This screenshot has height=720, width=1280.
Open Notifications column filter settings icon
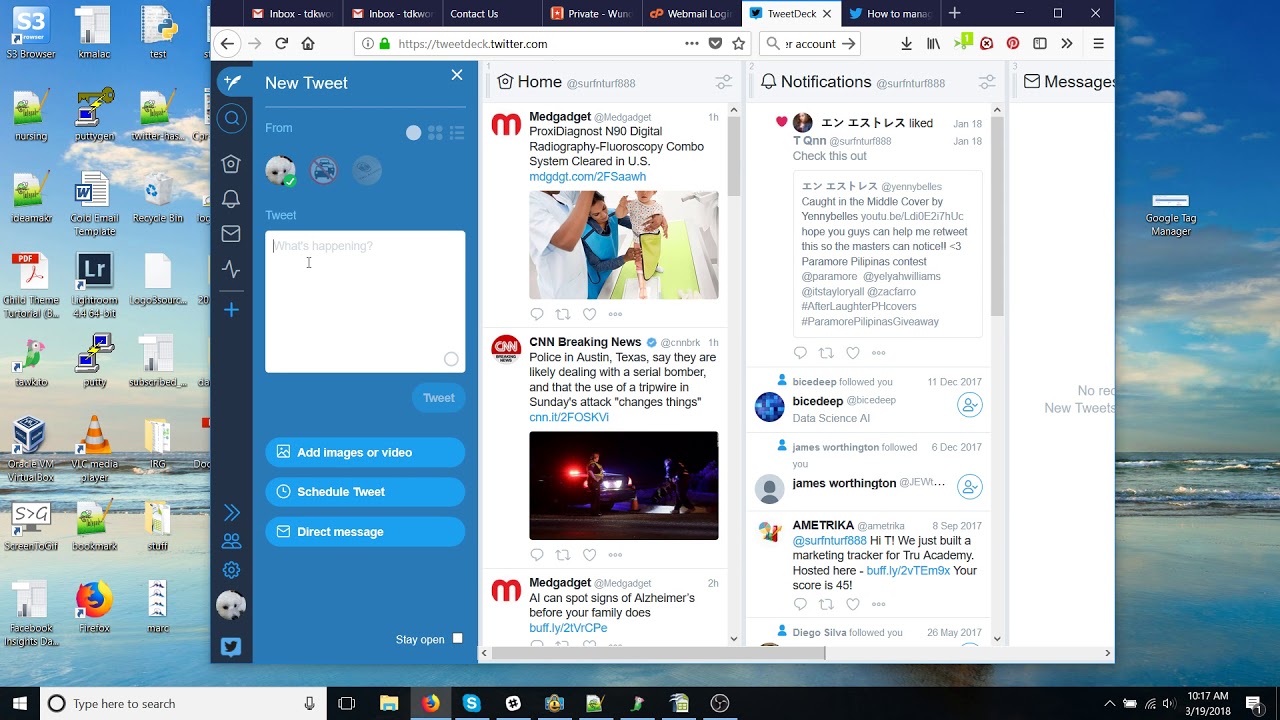(986, 82)
